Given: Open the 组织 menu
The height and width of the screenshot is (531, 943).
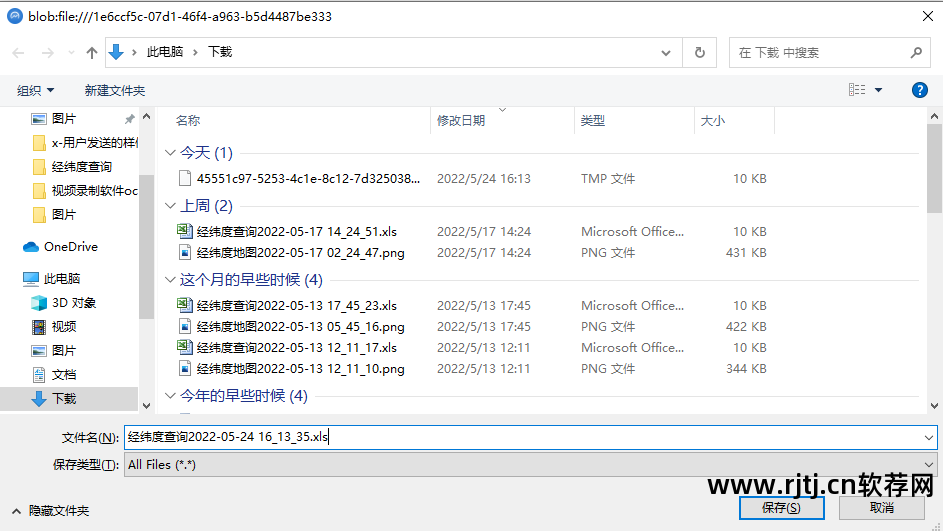Looking at the screenshot, I should click(x=35, y=90).
